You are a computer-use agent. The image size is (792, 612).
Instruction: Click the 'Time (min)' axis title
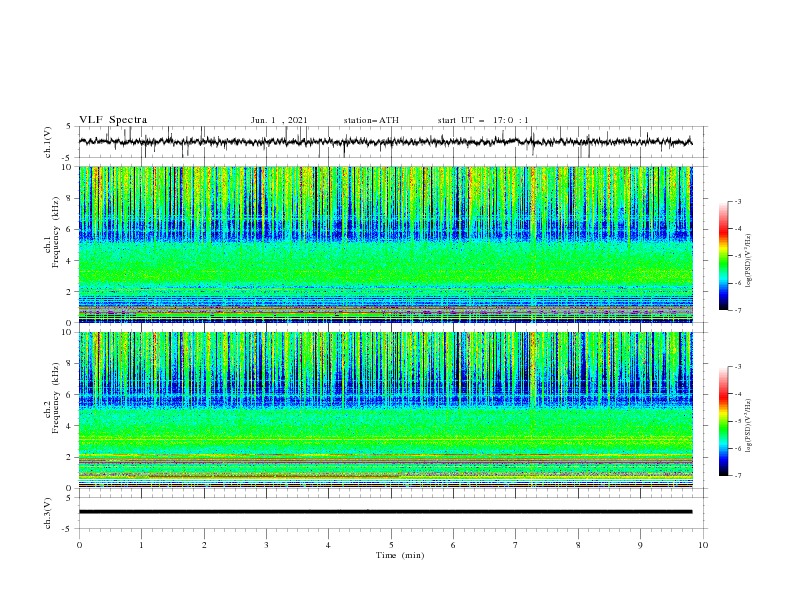[400, 555]
